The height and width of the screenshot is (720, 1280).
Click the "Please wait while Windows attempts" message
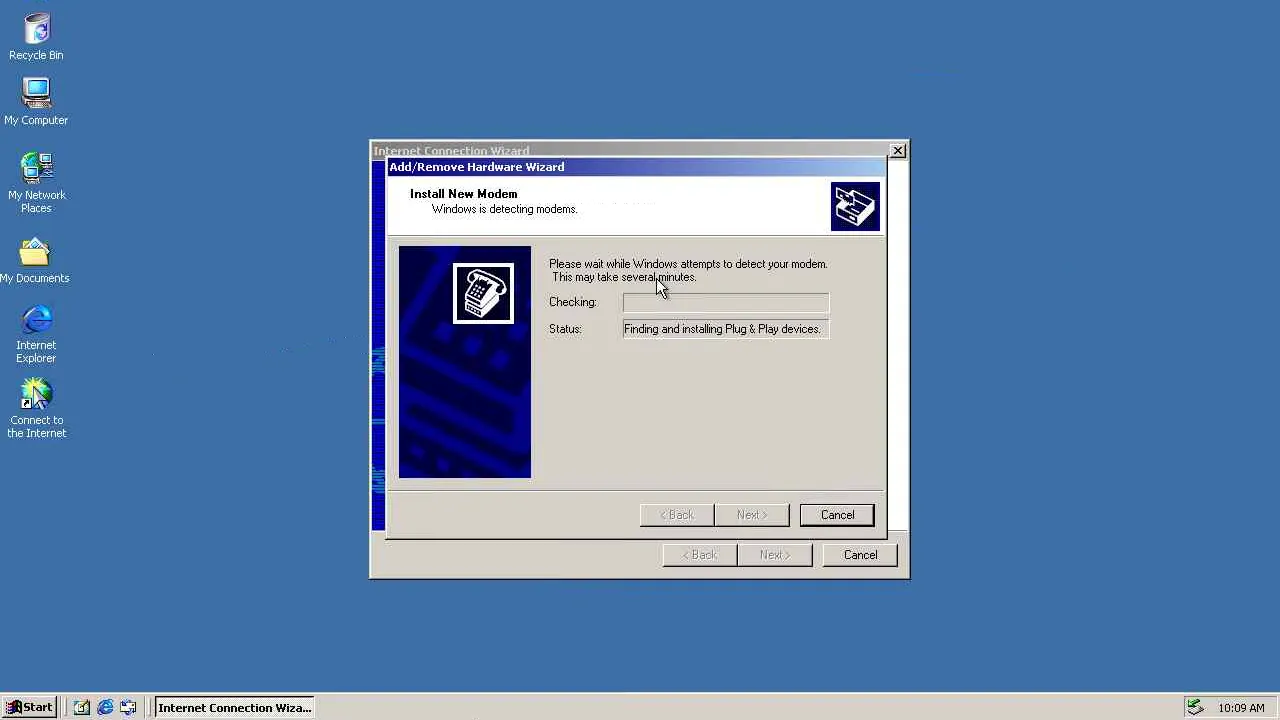tap(688, 270)
